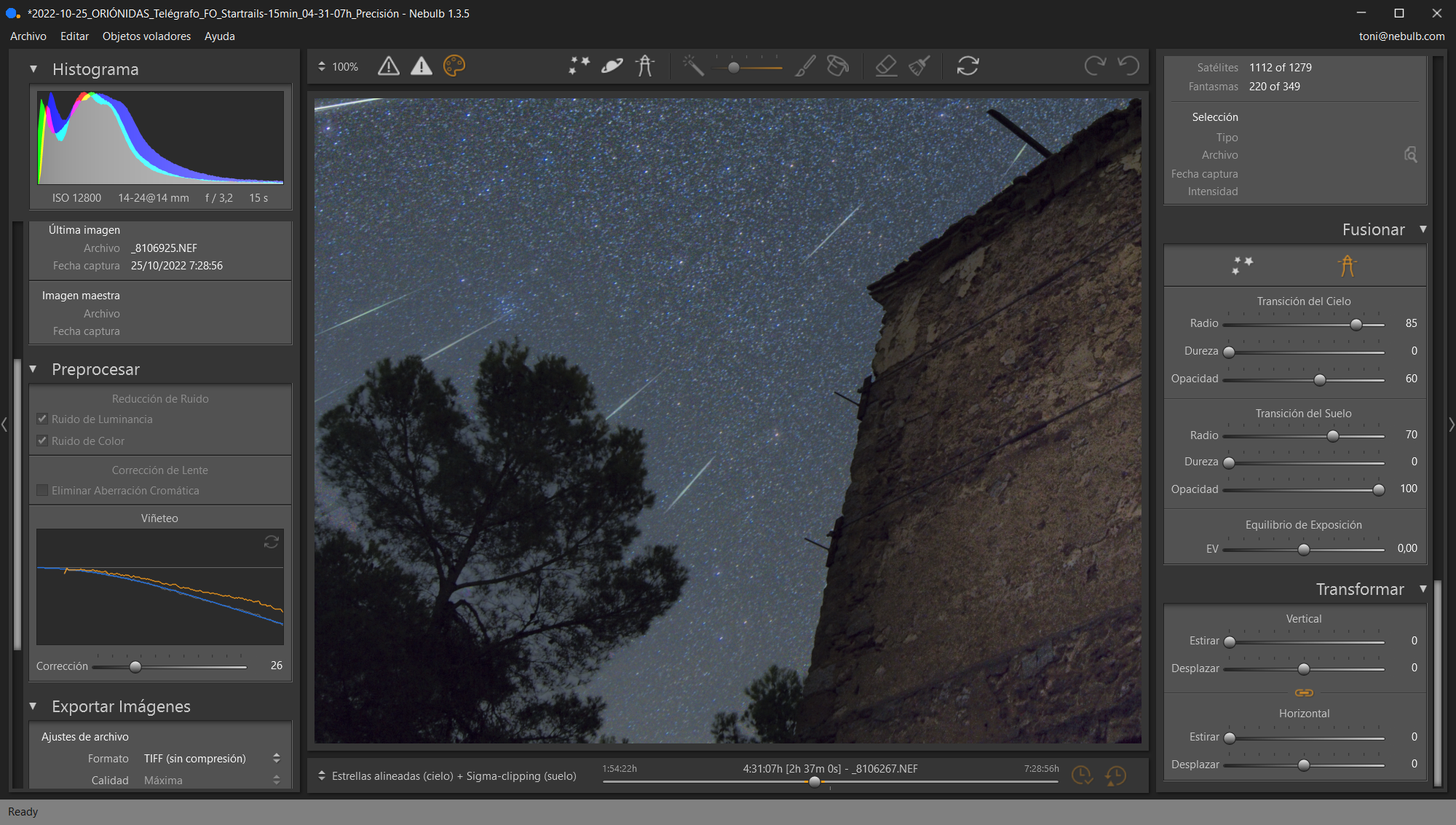The image size is (1456, 825).
Task: Select the stars icon in toolbar
Action: click(579, 66)
